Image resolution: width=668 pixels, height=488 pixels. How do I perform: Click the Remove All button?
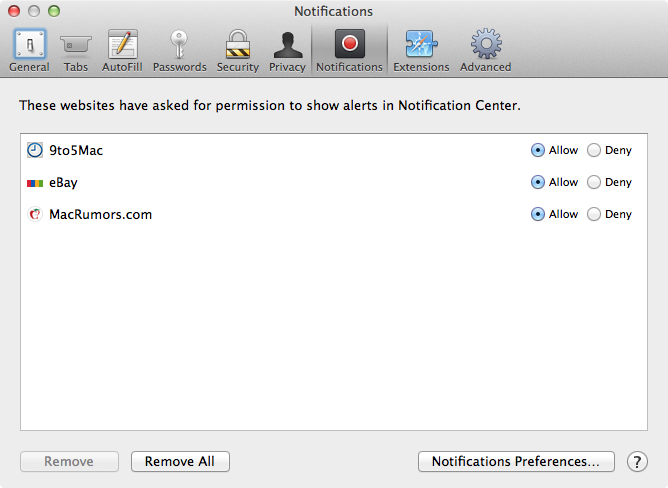[x=180, y=462]
